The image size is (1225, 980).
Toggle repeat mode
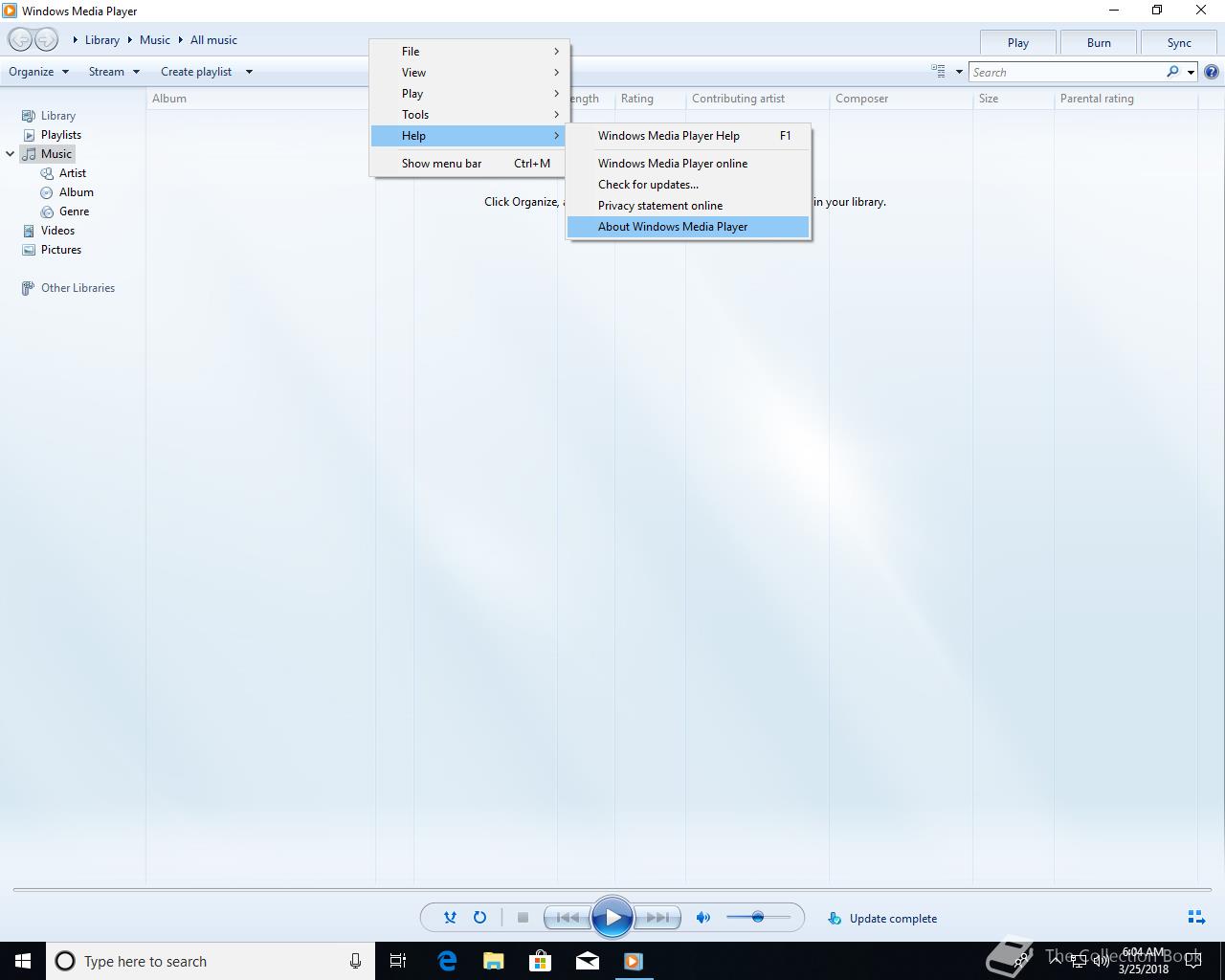pyautogui.click(x=479, y=918)
